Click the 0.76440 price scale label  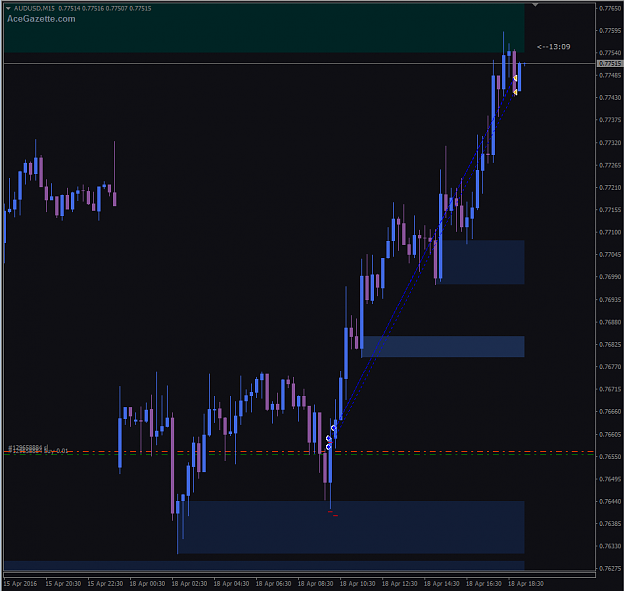click(610, 501)
